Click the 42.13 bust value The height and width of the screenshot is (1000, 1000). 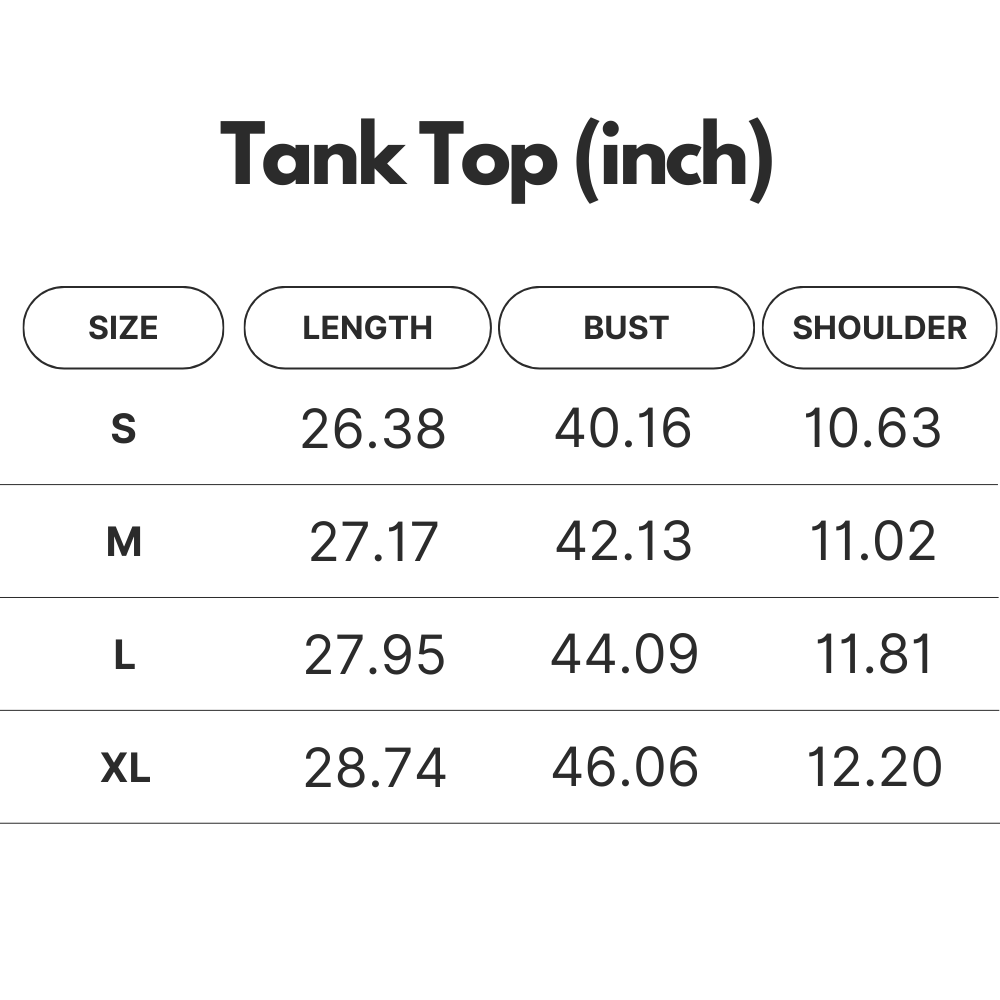pyautogui.click(x=624, y=541)
